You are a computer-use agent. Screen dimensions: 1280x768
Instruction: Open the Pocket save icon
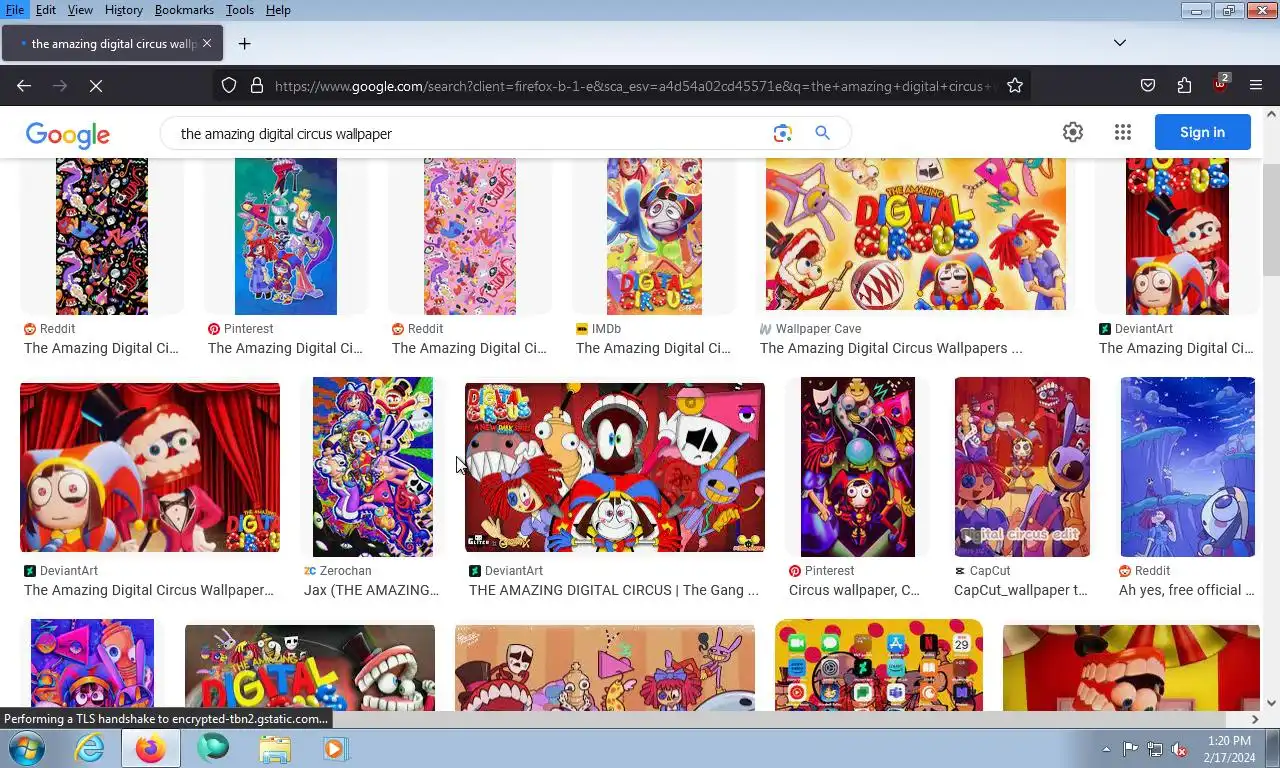(1148, 86)
